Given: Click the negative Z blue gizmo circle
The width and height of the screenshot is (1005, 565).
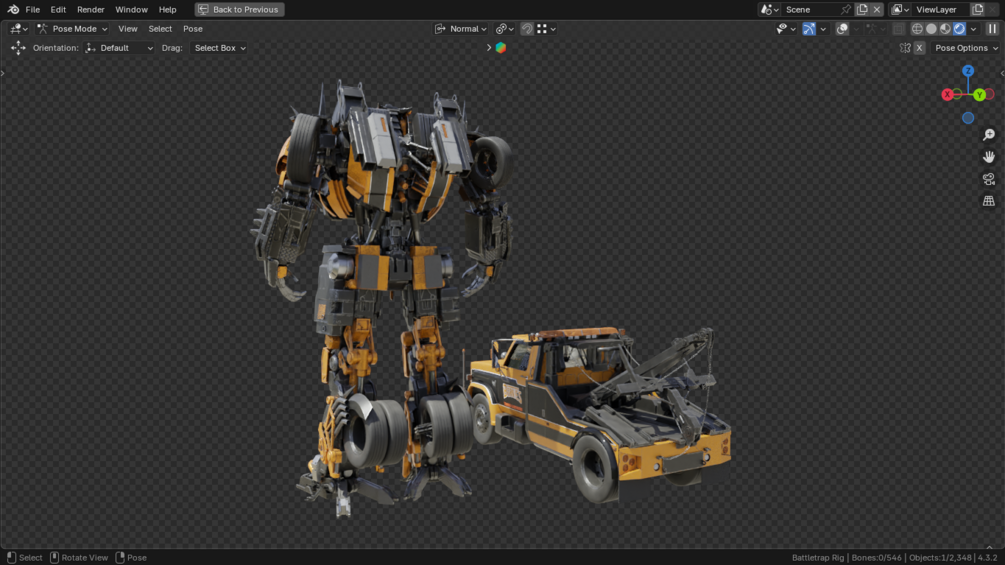Looking at the screenshot, I should pyautogui.click(x=968, y=118).
